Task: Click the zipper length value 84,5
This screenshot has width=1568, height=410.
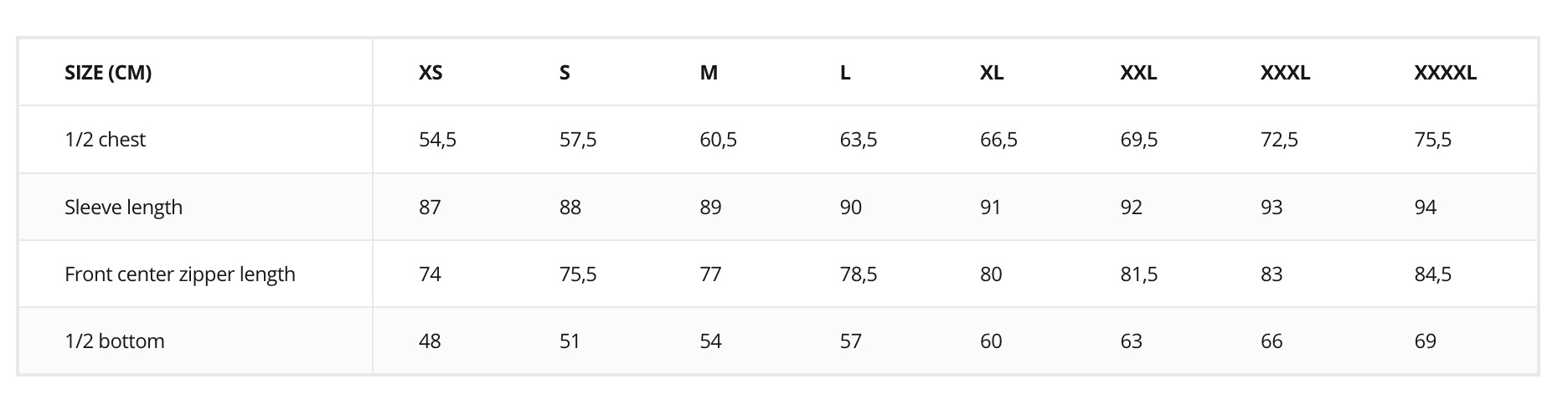Action: (1432, 274)
